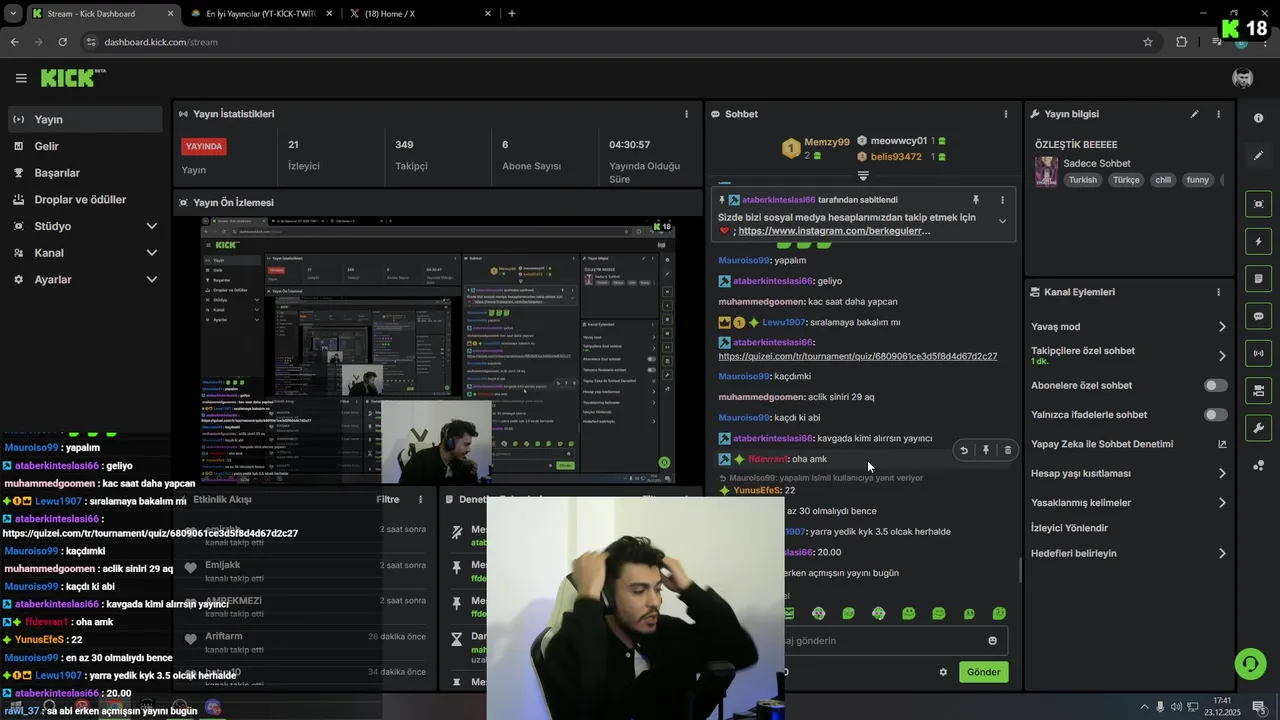The image size is (1280, 720).
Task: Open the user avatar in the top right
Action: (x=1243, y=78)
